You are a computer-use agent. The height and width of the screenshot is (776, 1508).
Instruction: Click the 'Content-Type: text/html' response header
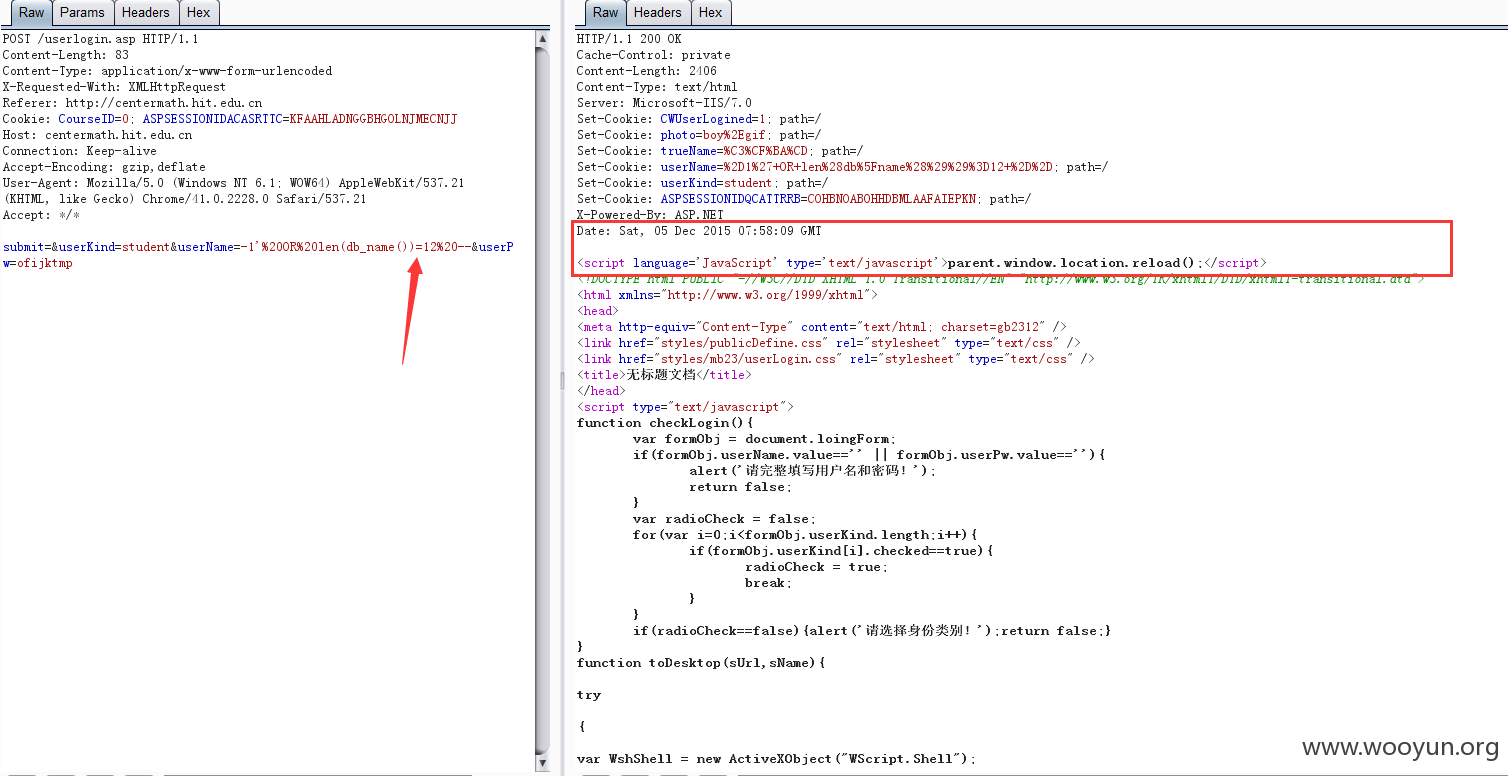pyautogui.click(x=657, y=87)
